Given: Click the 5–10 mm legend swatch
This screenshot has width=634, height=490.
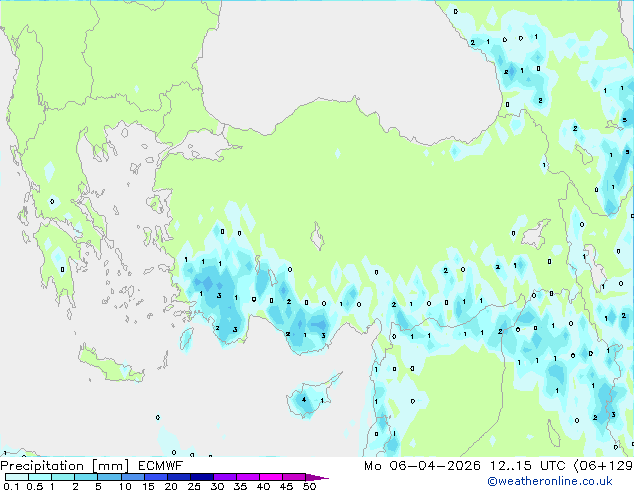Looking at the screenshot, I should click(109, 477).
